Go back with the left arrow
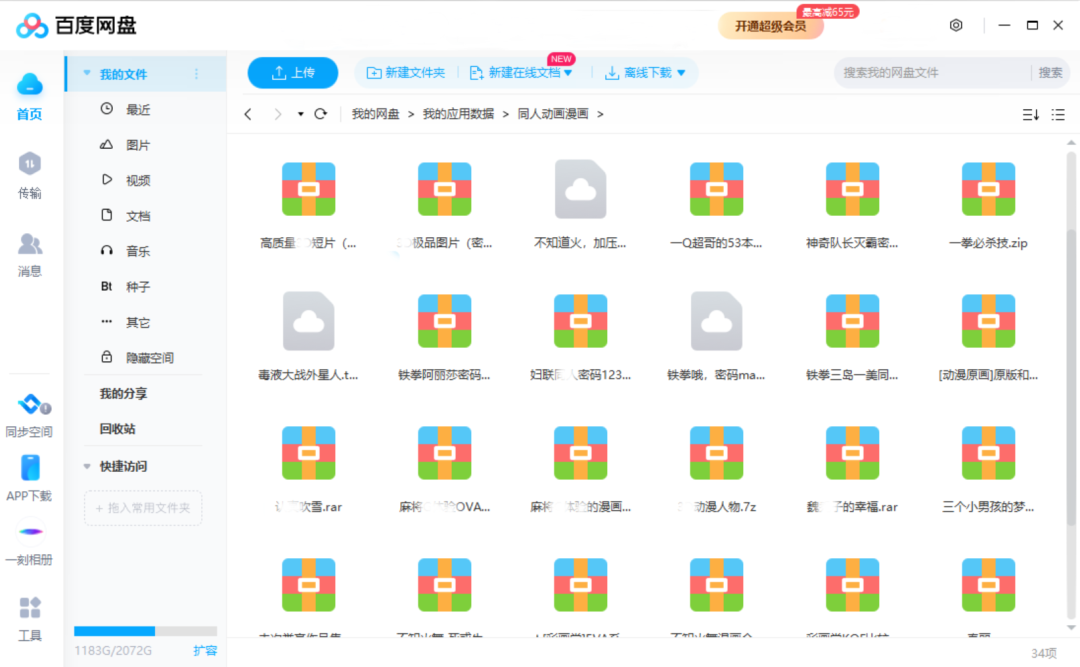Viewport: 1080px width, 667px height. 248,114
